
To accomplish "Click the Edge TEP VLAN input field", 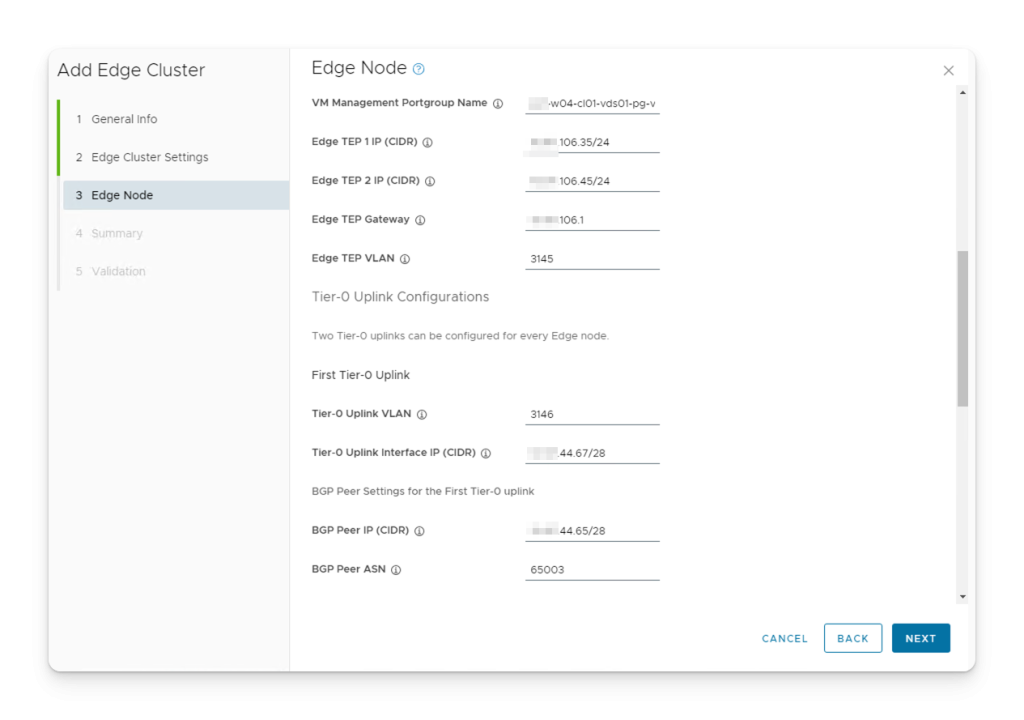I will [x=592, y=258].
